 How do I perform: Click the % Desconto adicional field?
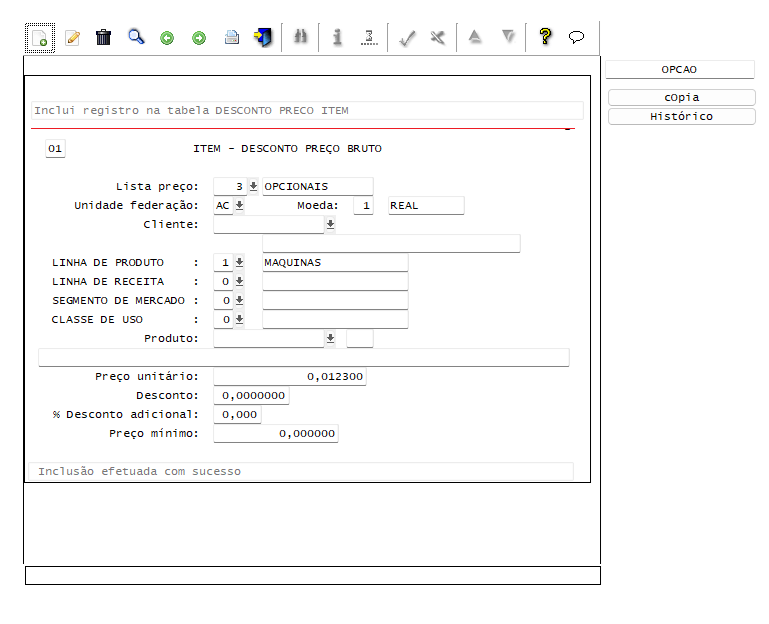click(x=237, y=415)
